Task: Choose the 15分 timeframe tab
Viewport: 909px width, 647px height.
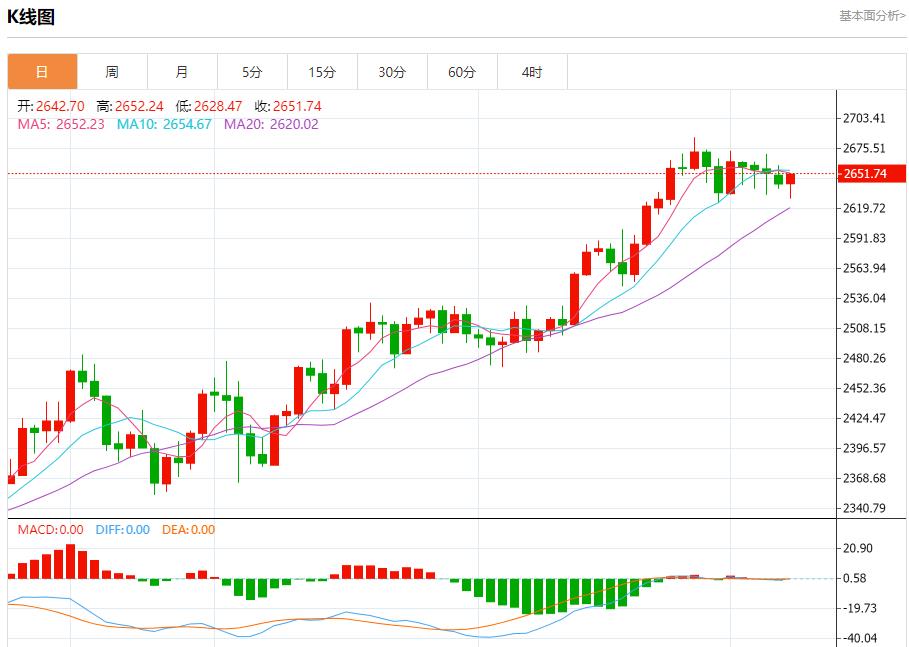Action: (x=322, y=72)
